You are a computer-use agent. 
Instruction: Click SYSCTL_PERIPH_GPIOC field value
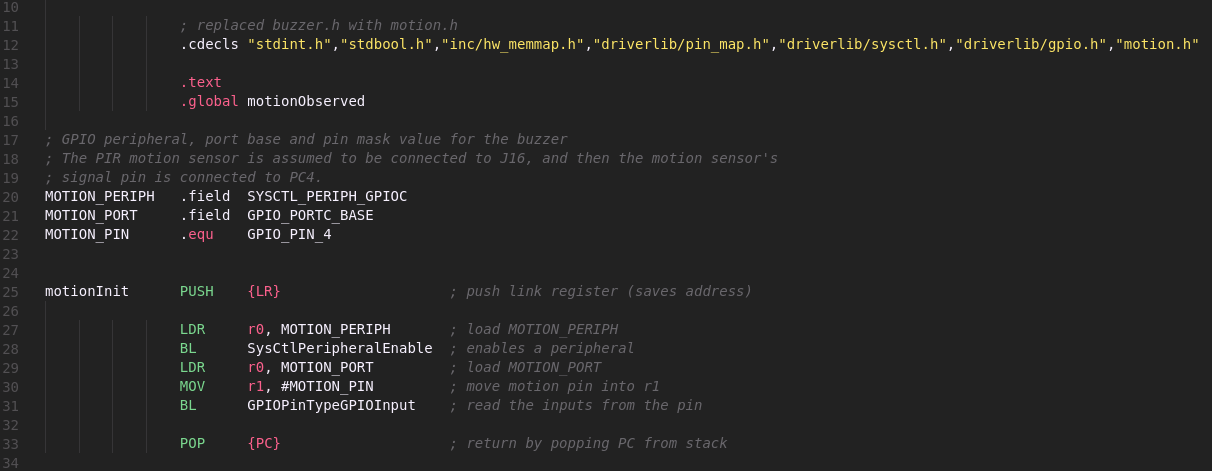[x=327, y=196]
